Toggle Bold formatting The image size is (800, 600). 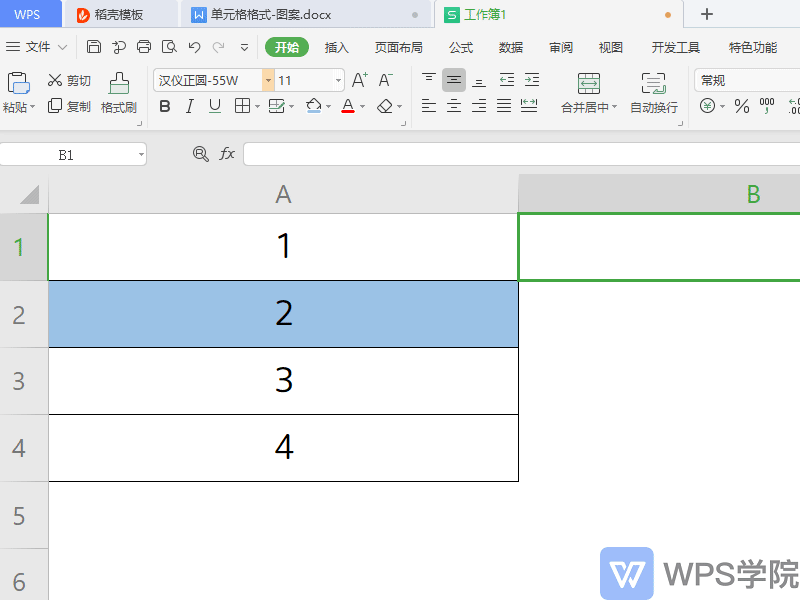[165, 106]
